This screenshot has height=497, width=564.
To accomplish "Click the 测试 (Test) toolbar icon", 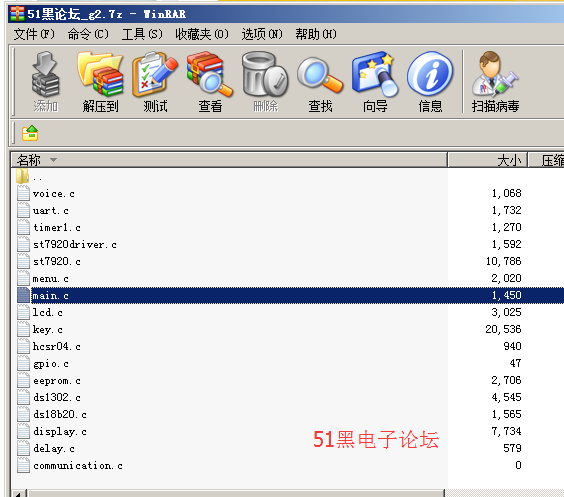I will tap(155, 82).
